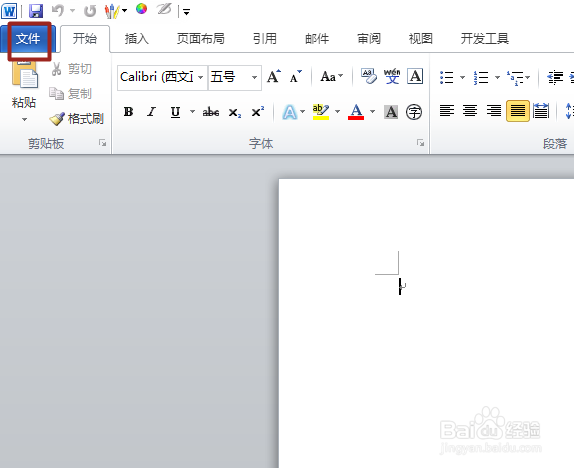Expand the 粘贴 paste options arrow
Screen dimensions: 574x468
24,119
